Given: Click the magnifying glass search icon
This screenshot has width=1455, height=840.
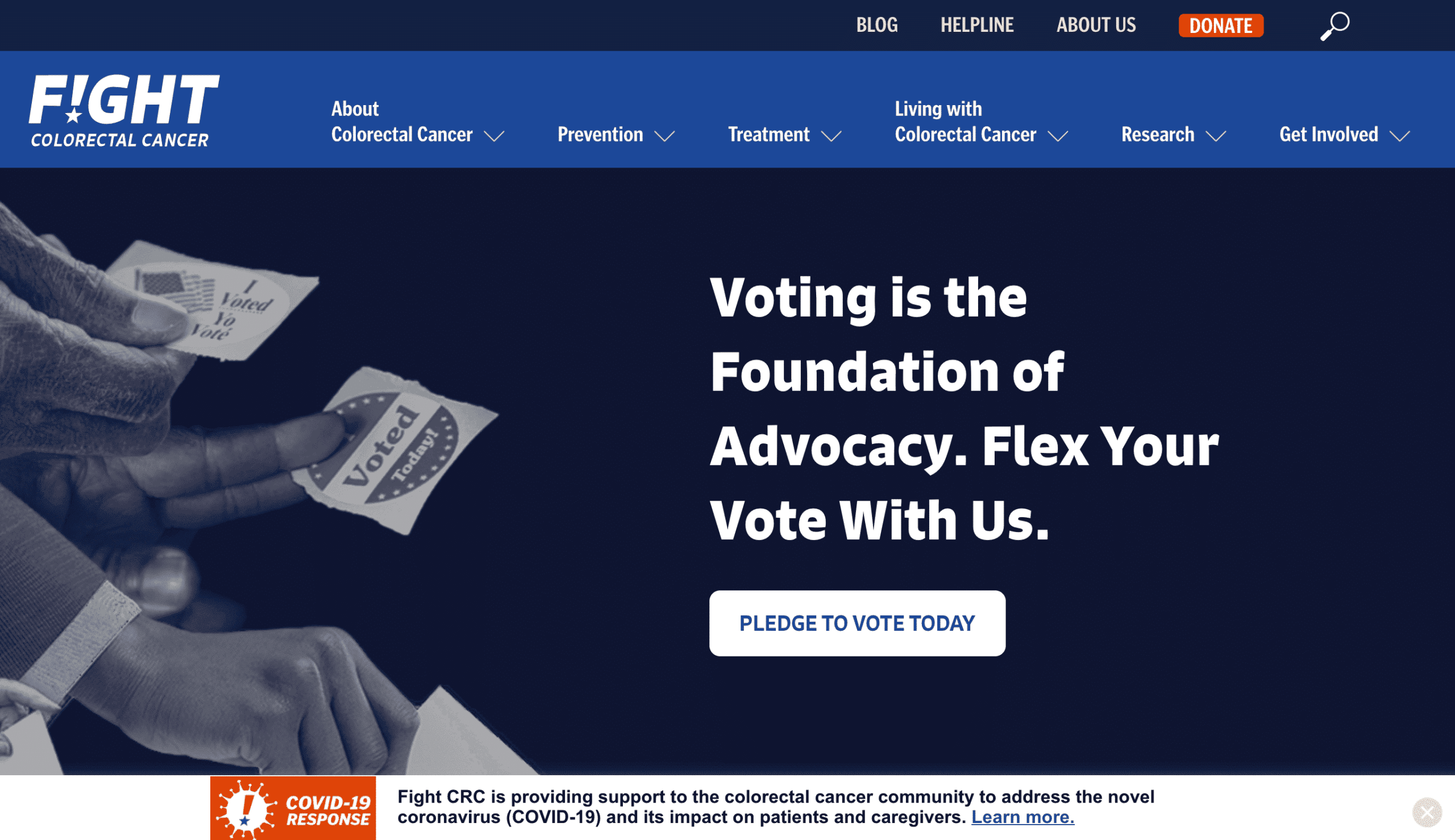Looking at the screenshot, I should click(1335, 25).
